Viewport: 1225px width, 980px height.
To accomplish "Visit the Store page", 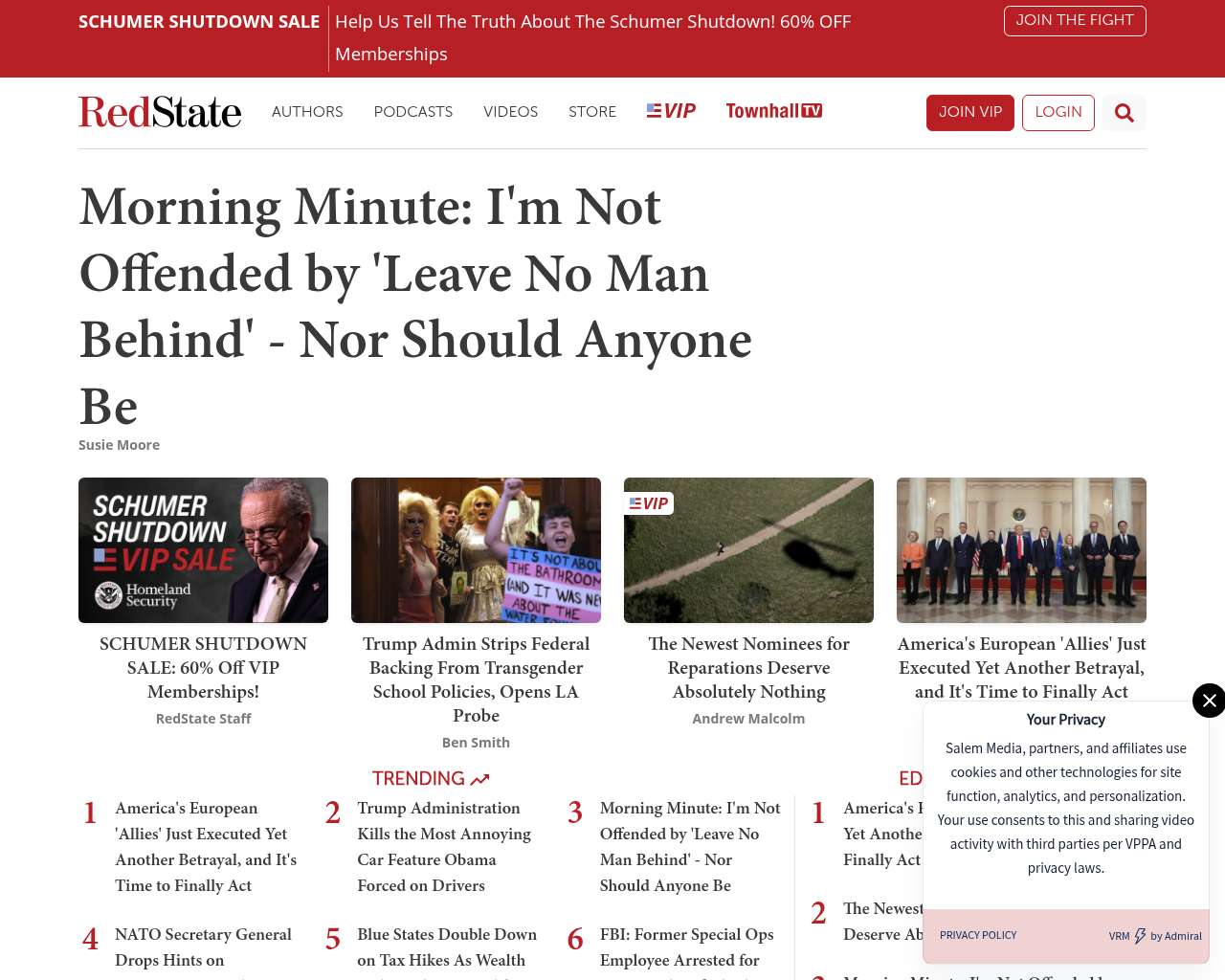I will tap(592, 112).
